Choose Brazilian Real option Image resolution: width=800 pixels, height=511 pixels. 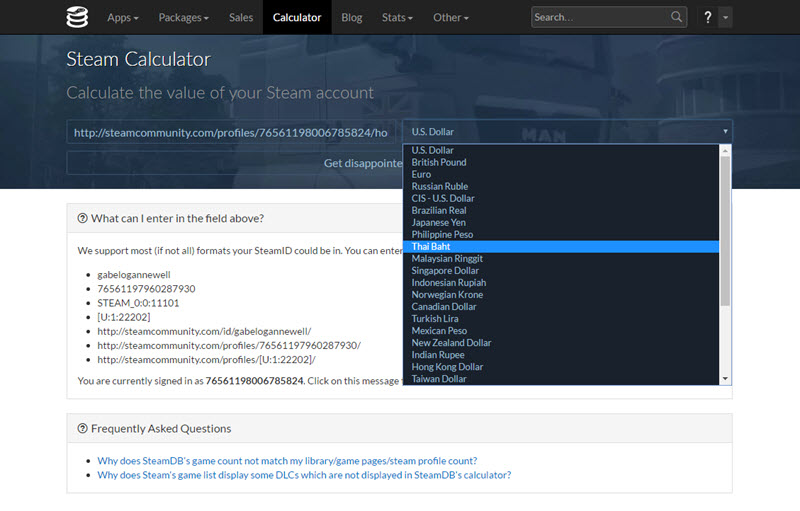pos(561,210)
